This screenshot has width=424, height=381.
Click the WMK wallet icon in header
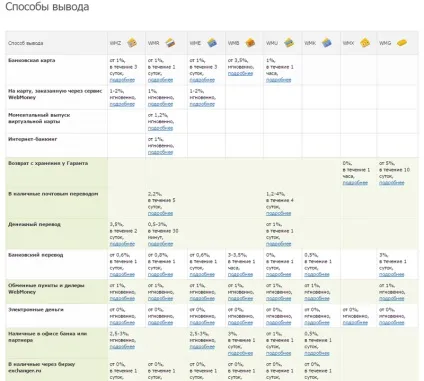pos(327,43)
